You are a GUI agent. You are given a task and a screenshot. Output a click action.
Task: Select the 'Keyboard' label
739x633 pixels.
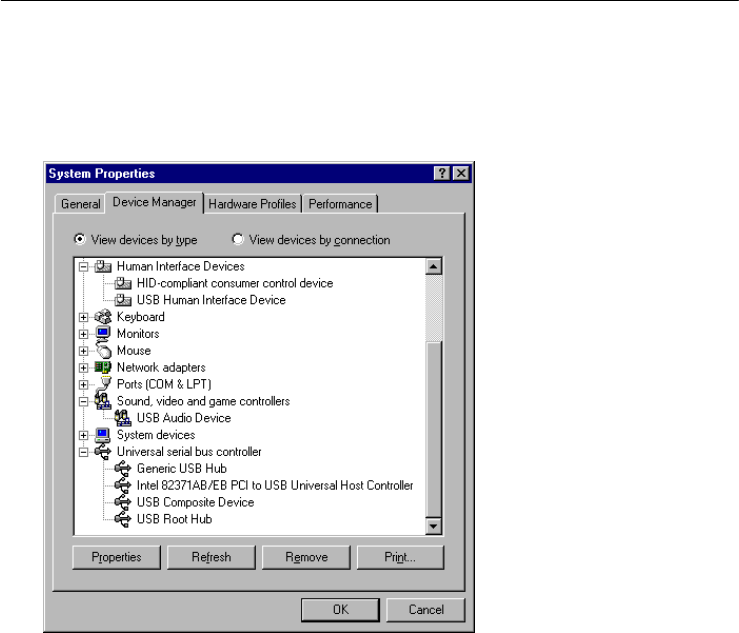pyautogui.click(x=140, y=317)
